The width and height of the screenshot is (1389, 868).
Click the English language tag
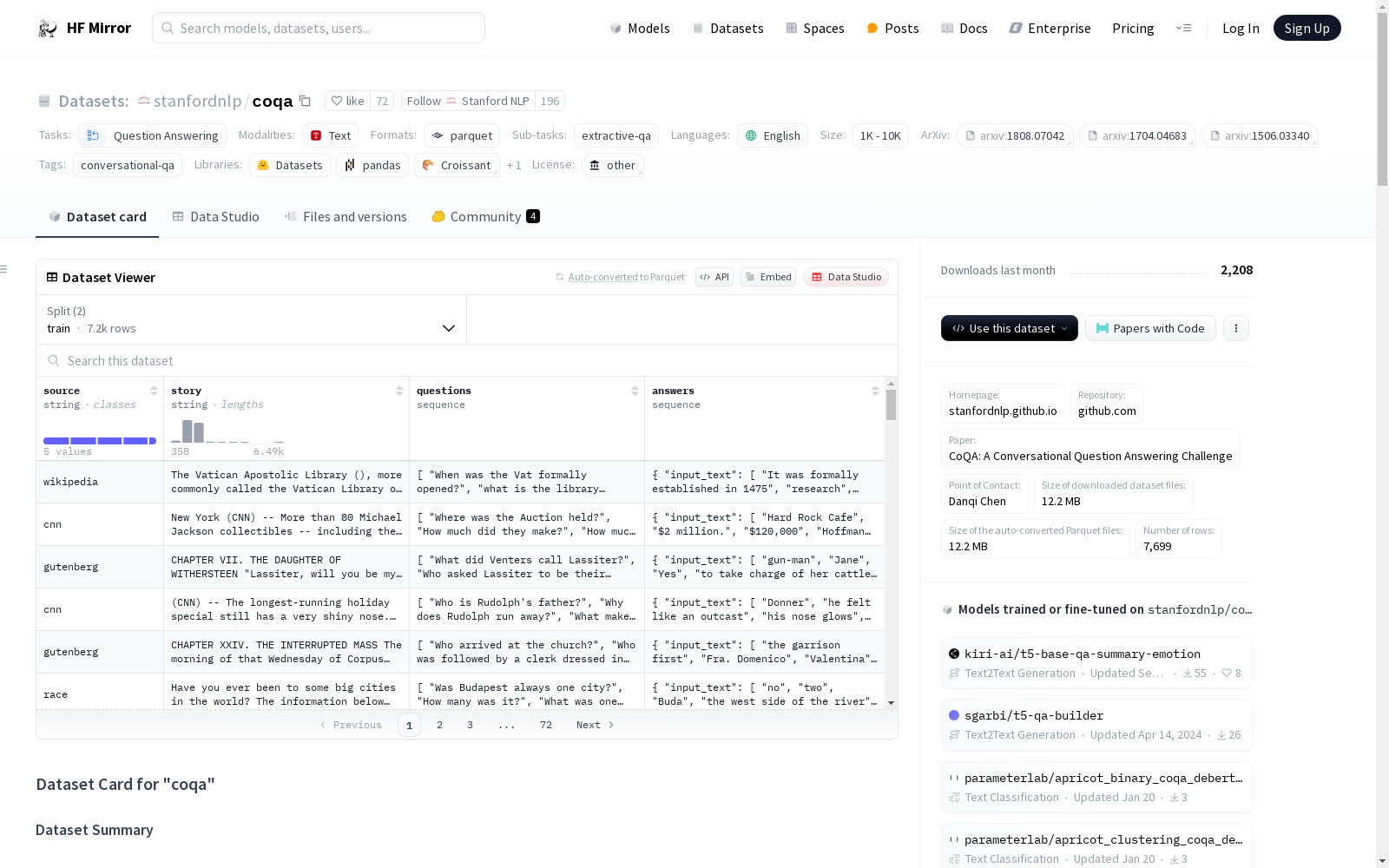point(773,135)
